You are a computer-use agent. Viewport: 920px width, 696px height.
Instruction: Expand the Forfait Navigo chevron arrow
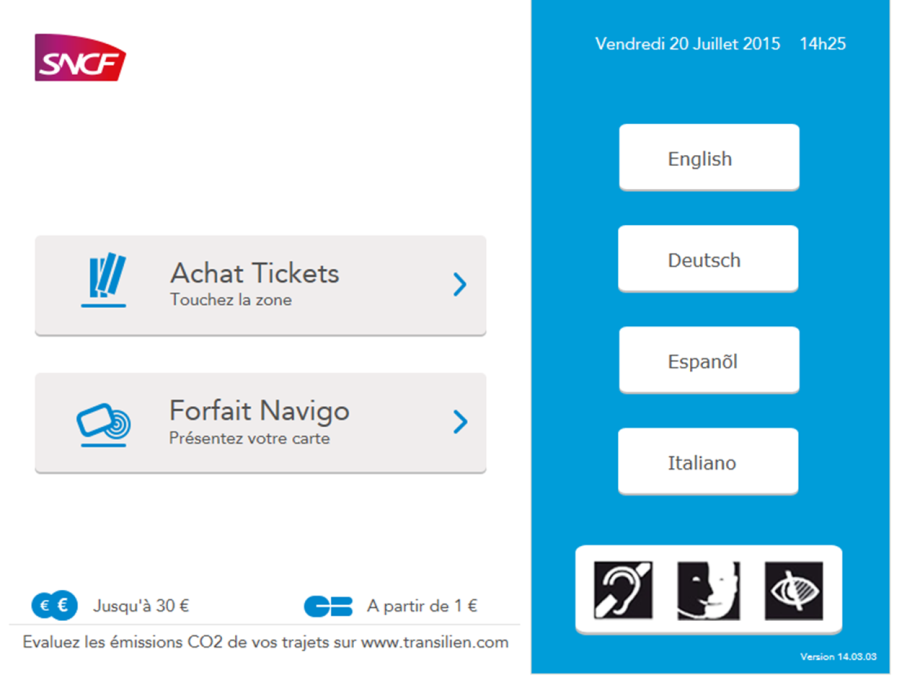pyautogui.click(x=459, y=422)
